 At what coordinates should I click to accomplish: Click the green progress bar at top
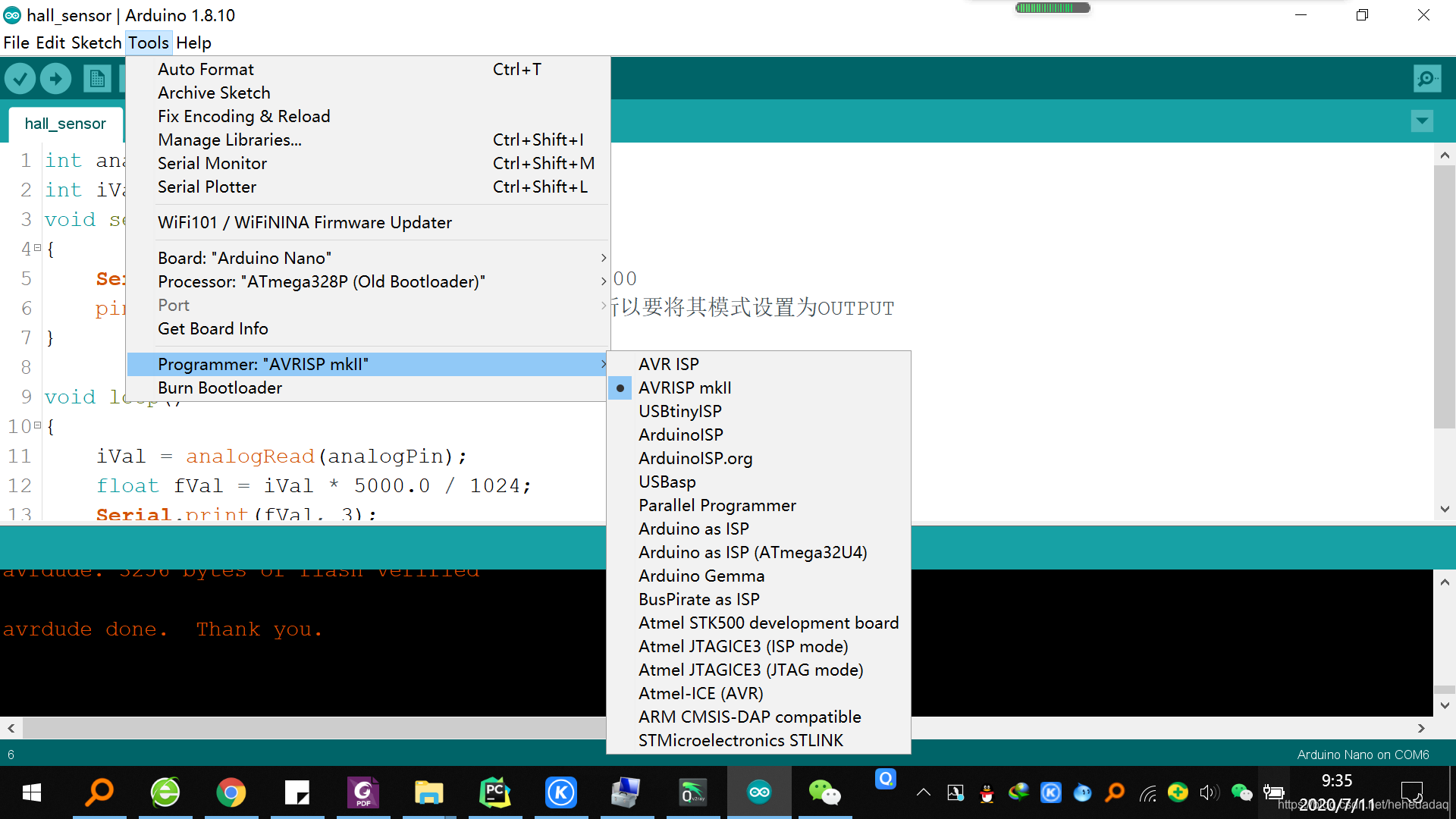click(1051, 8)
